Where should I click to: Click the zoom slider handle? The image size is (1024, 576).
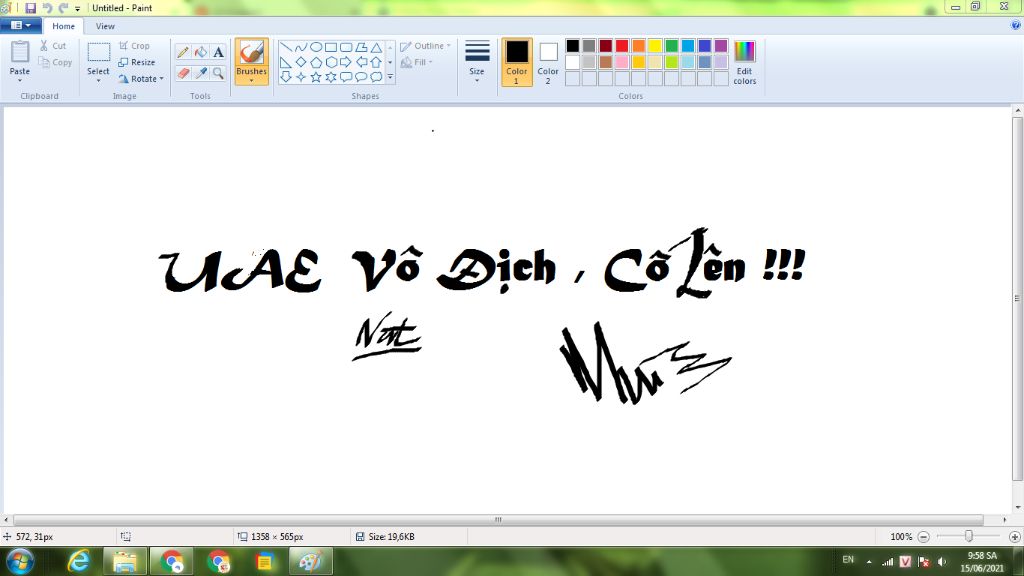969,536
